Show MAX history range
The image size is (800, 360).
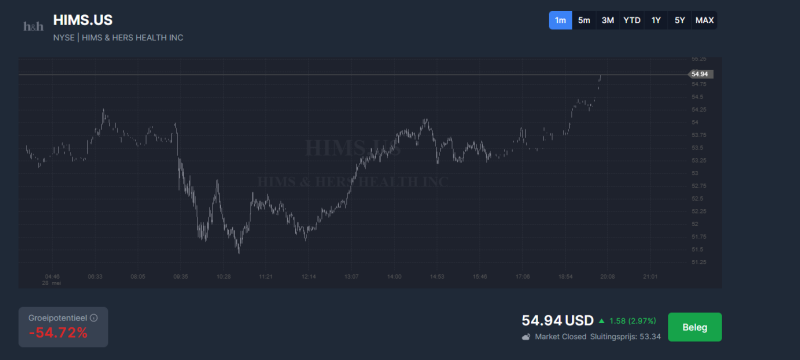(704, 20)
